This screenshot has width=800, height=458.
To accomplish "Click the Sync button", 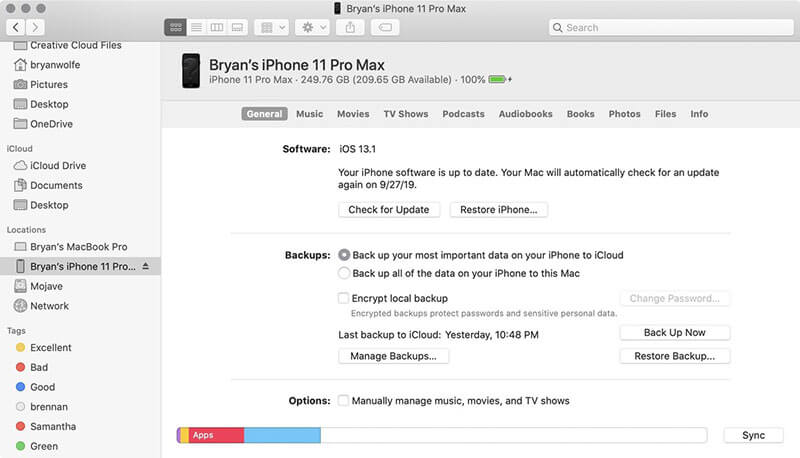I will click(x=753, y=435).
